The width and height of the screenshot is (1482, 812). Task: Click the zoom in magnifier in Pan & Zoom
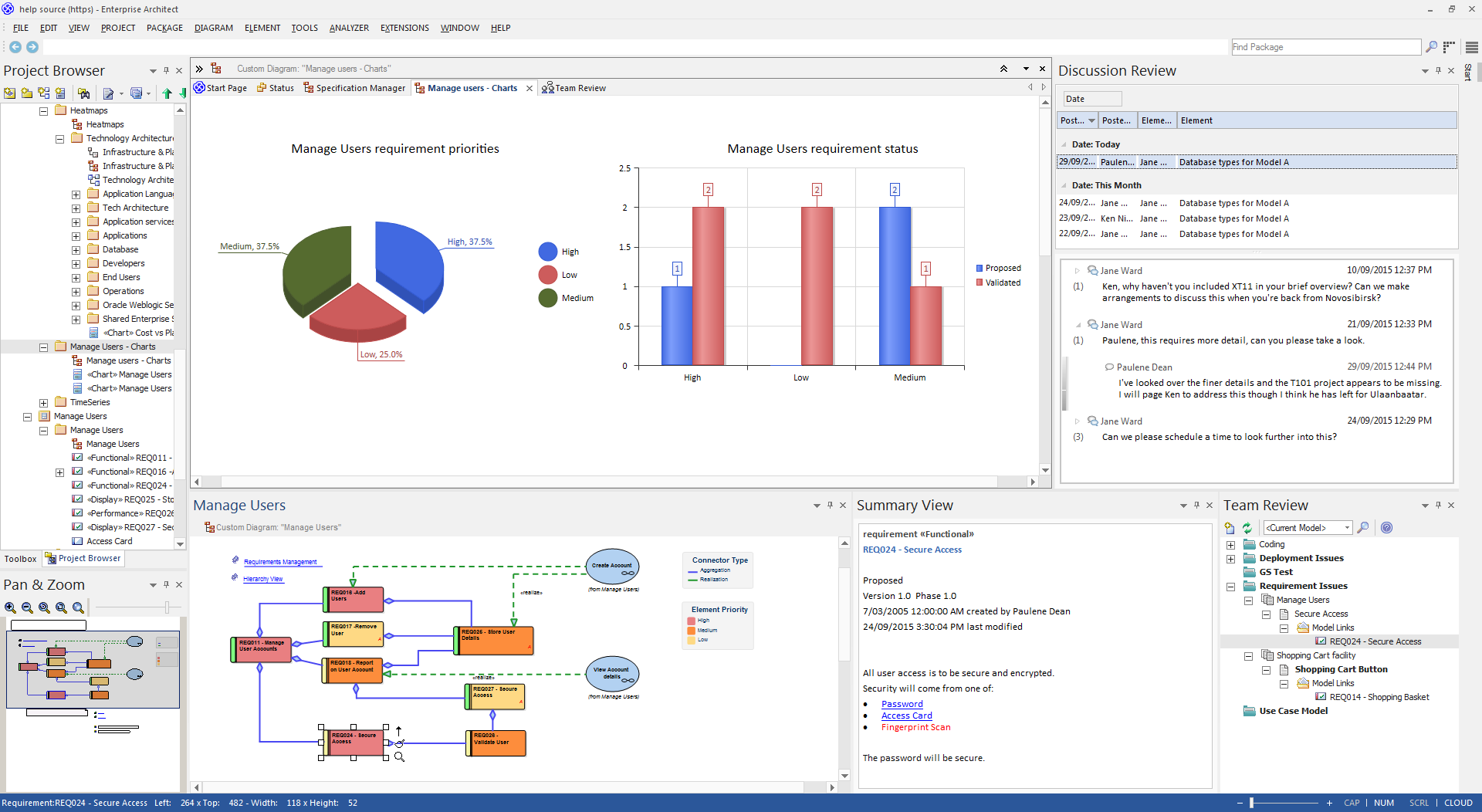tap(10, 608)
